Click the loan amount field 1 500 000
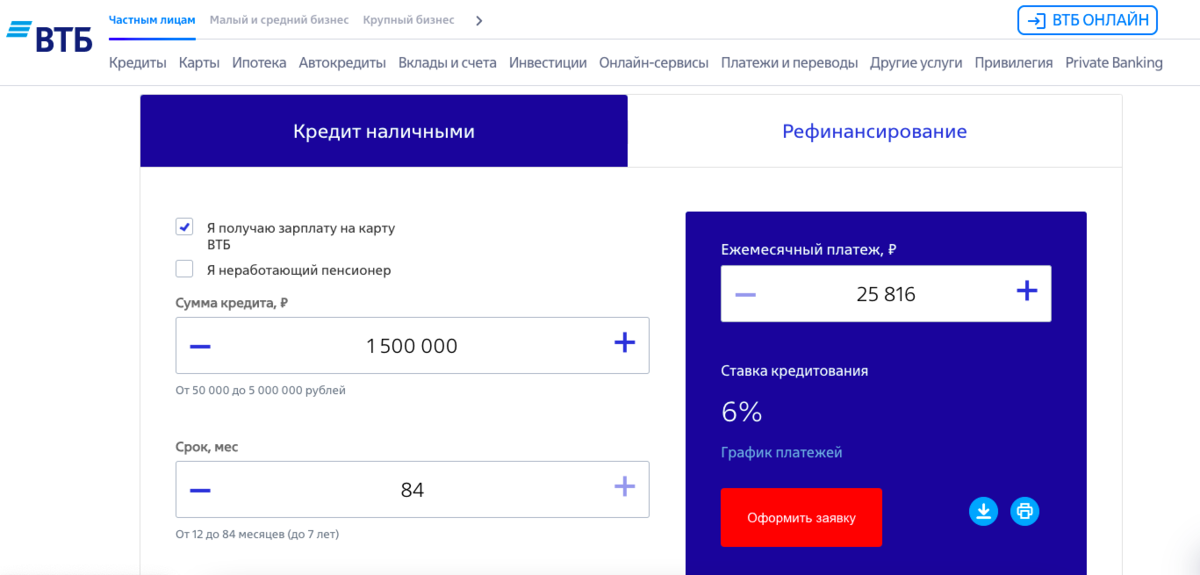This screenshot has height=575, width=1200. [x=412, y=346]
